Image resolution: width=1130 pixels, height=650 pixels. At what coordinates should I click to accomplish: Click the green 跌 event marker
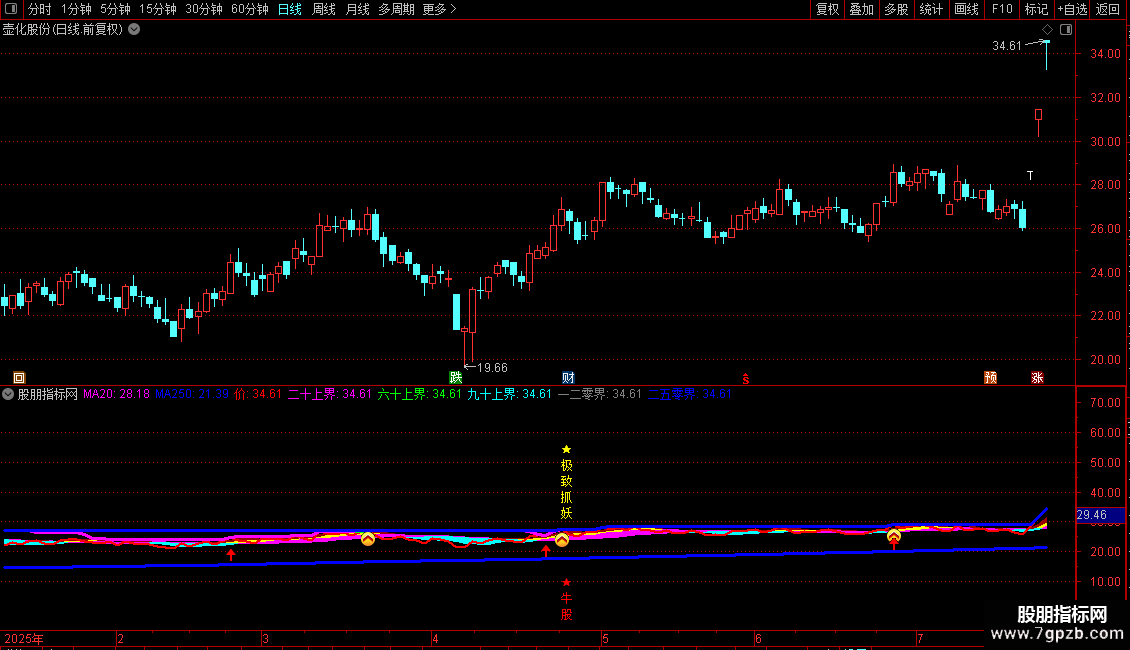pyautogui.click(x=455, y=378)
